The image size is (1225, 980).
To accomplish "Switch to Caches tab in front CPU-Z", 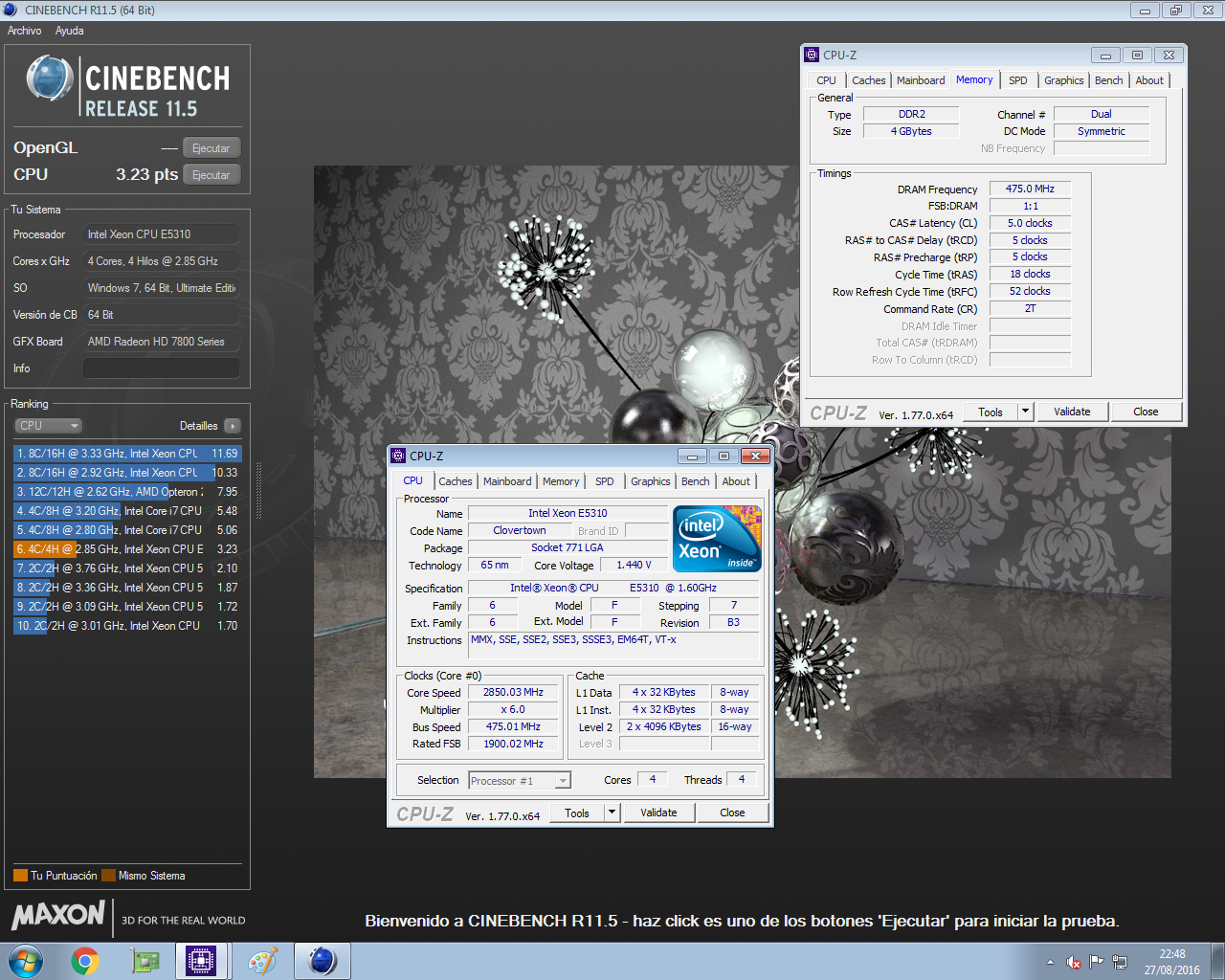I will tap(456, 481).
